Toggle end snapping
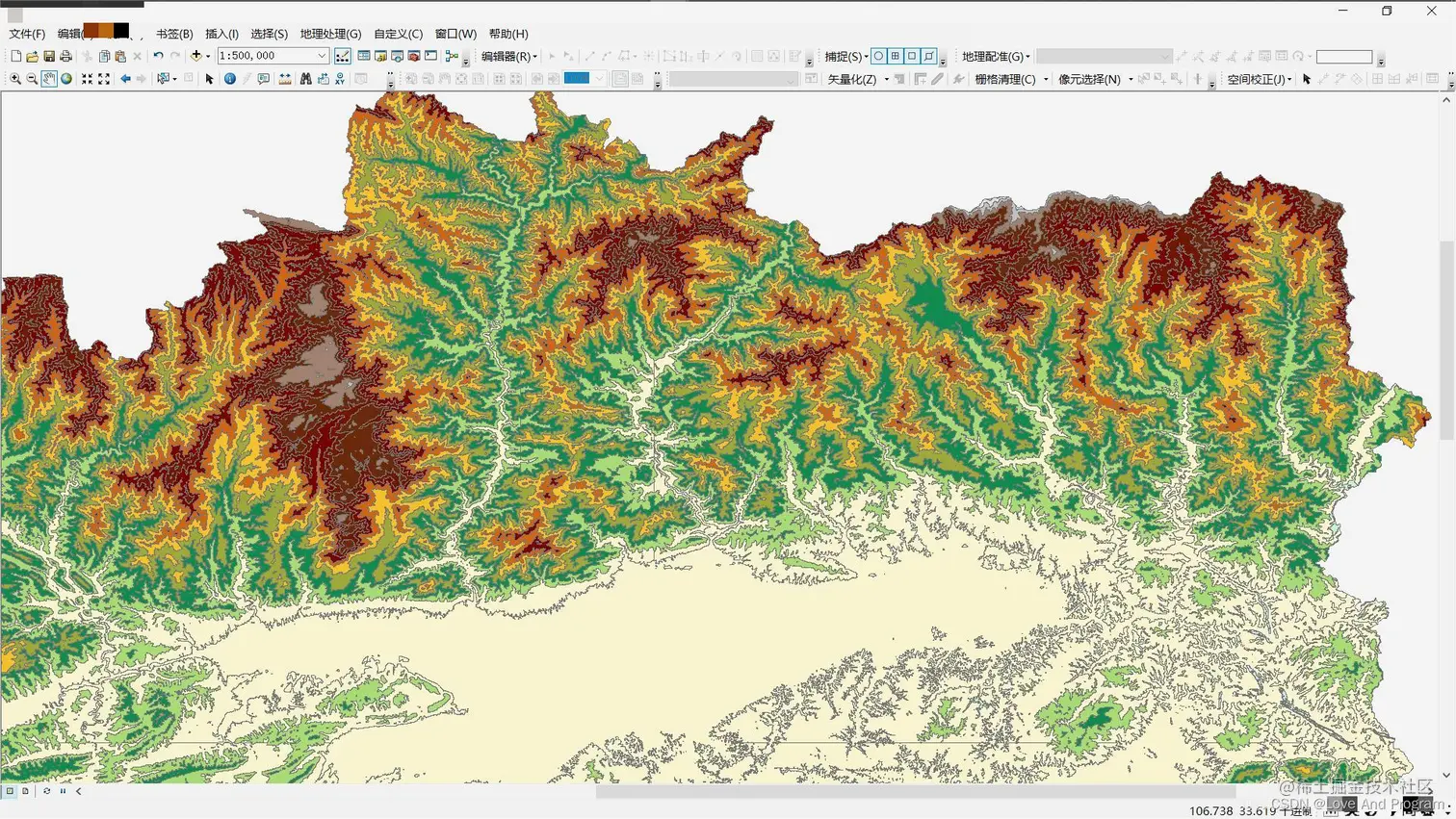 click(895, 56)
